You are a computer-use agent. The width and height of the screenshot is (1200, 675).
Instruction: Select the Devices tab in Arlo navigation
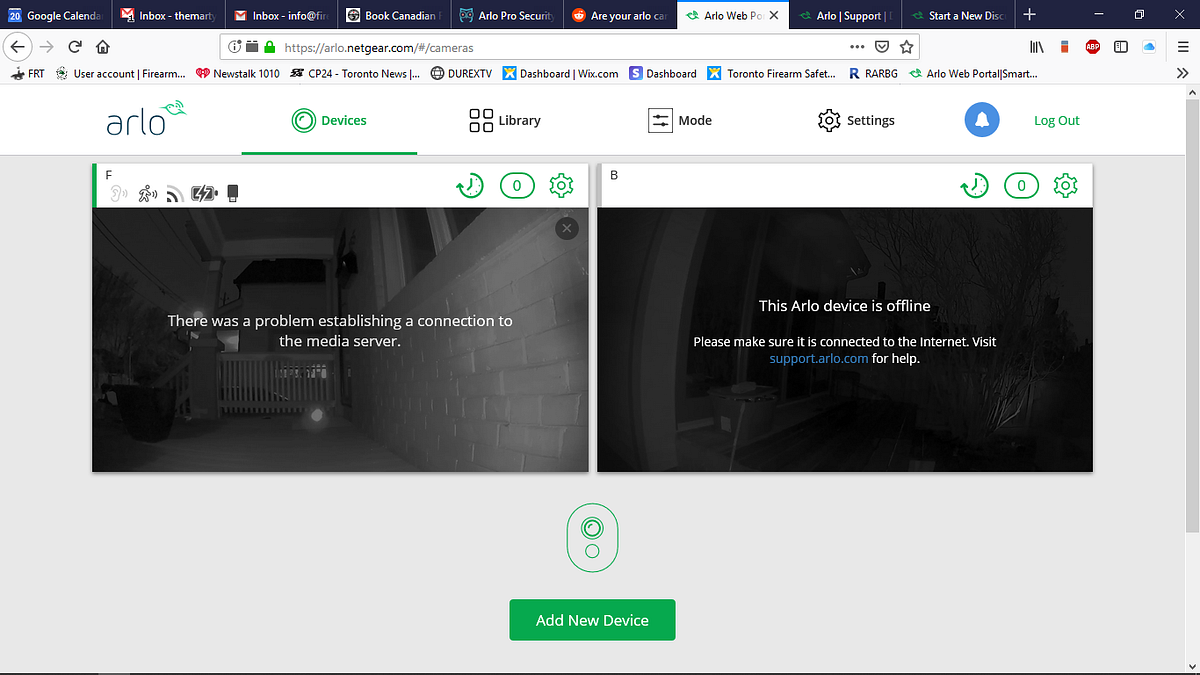[329, 120]
